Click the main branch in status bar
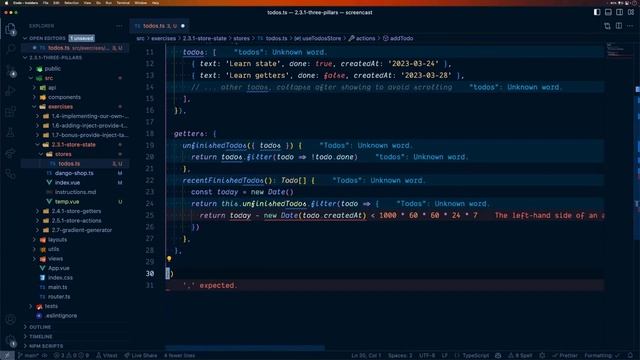 point(29,356)
